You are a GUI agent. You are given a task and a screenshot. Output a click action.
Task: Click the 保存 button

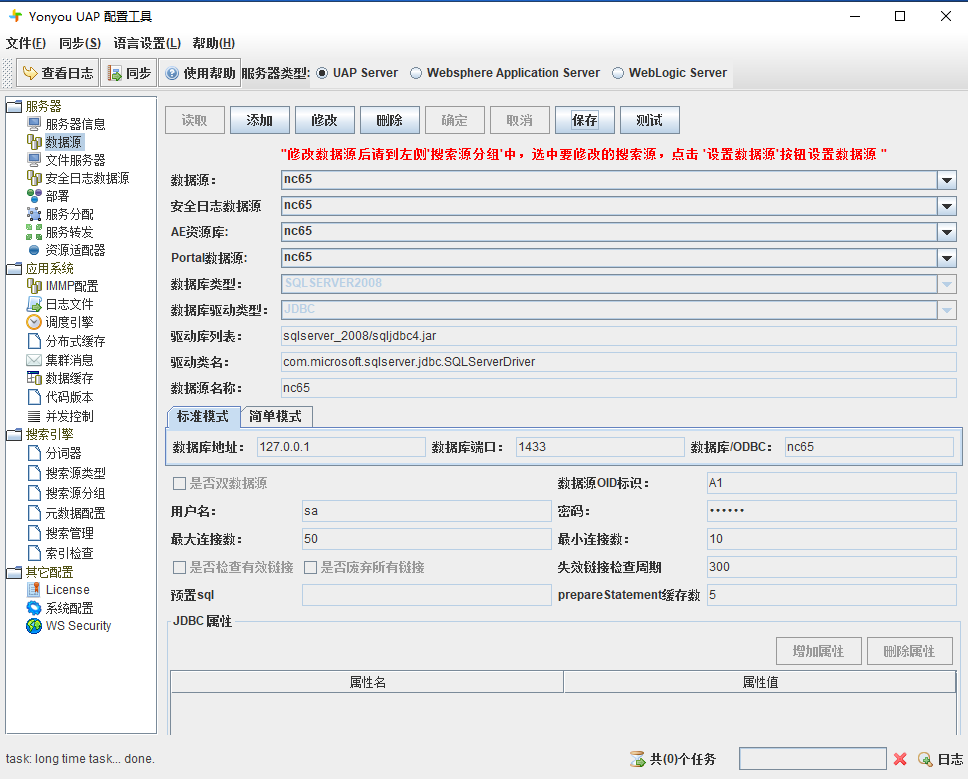(585, 120)
